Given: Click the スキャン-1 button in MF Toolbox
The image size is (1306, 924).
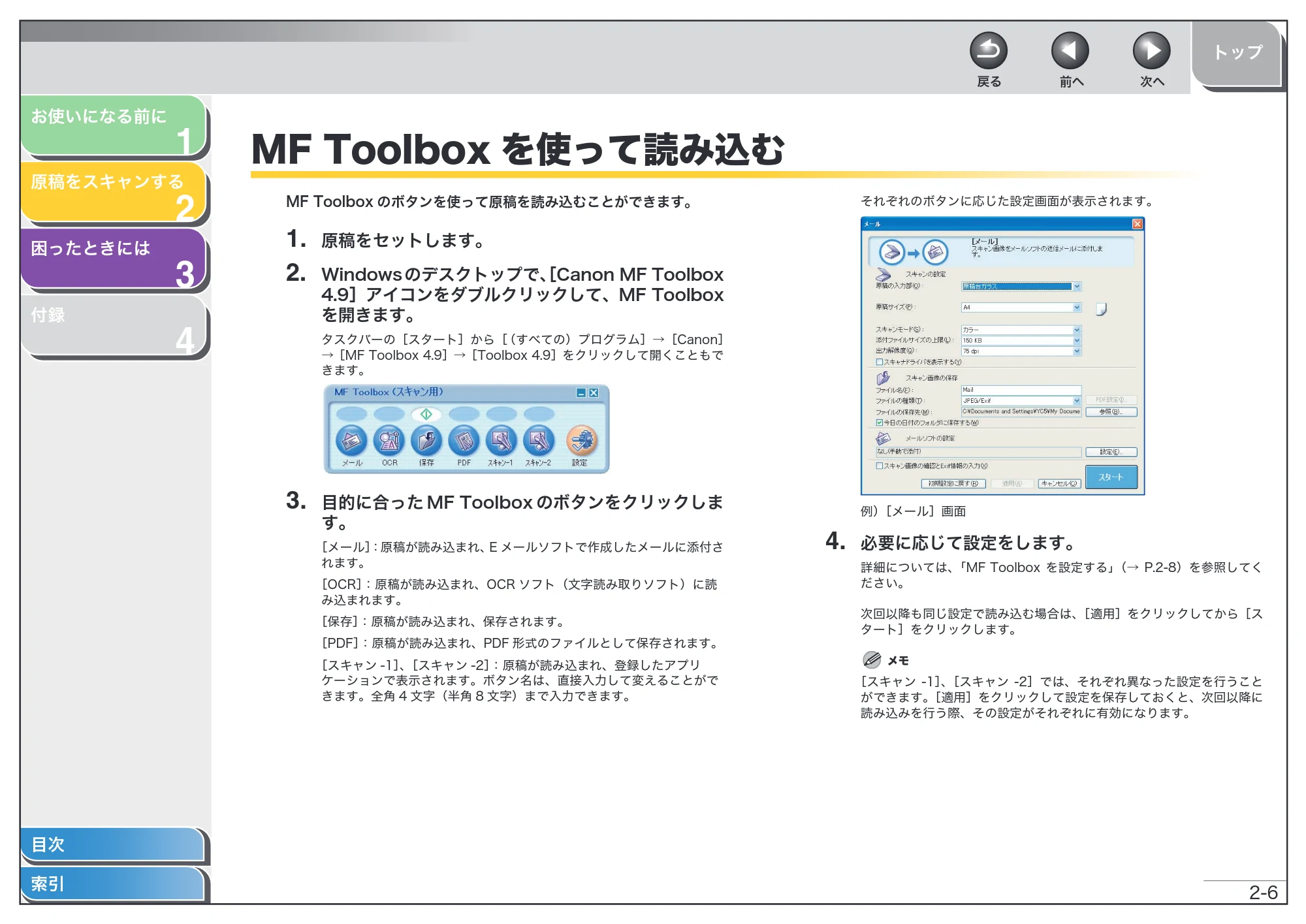Looking at the screenshot, I should (501, 441).
